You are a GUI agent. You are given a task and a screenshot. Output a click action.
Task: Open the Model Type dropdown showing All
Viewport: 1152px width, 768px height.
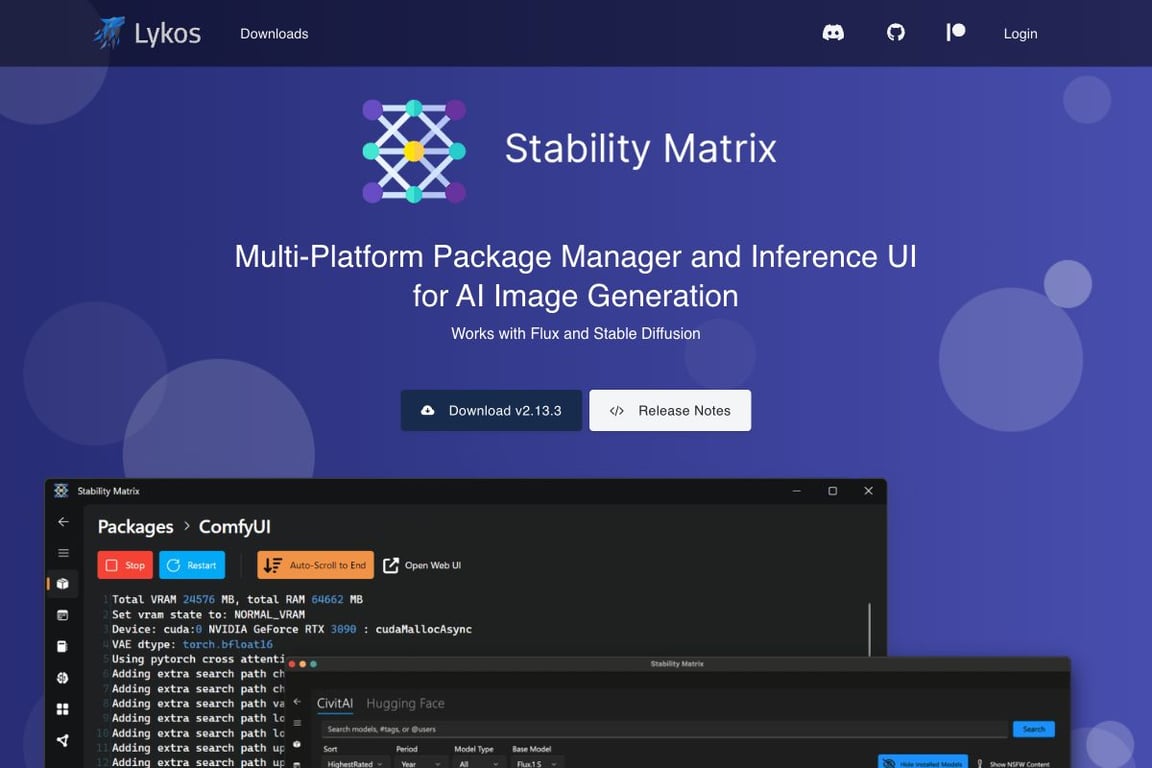click(478, 764)
